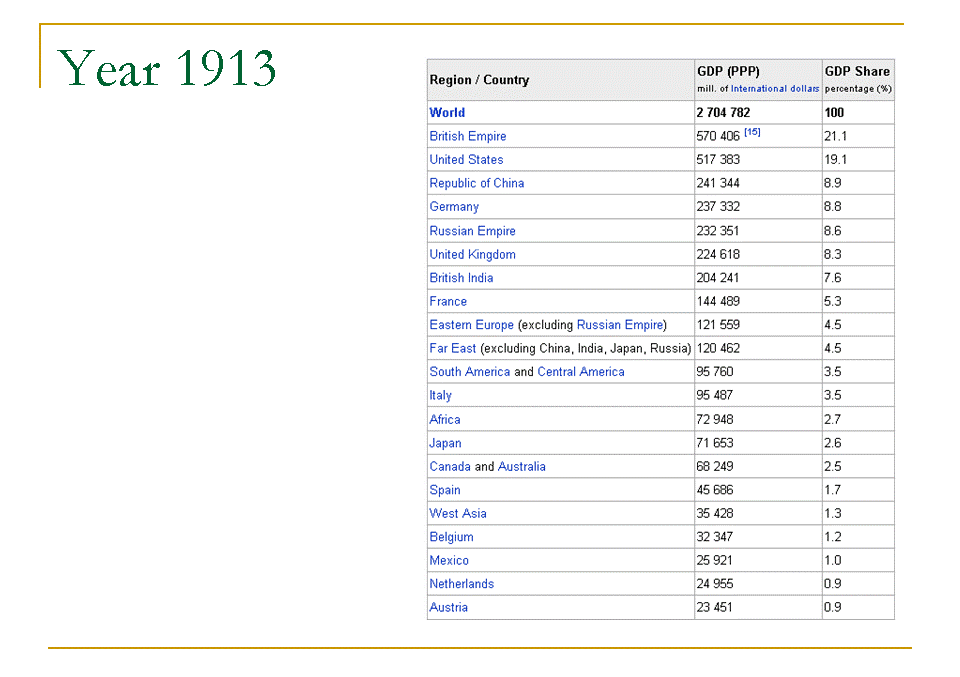Open the Austria link
Image resolution: width=960 pixels, height=677 pixels.
point(448,608)
